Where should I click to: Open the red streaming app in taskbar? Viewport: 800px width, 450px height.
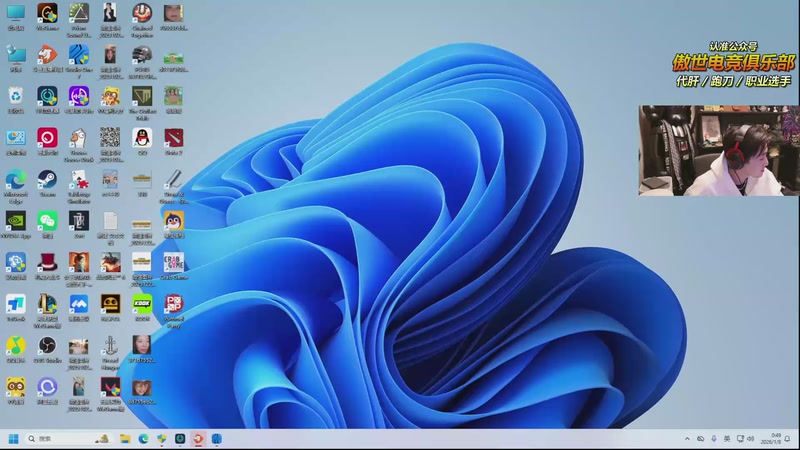click(198, 439)
